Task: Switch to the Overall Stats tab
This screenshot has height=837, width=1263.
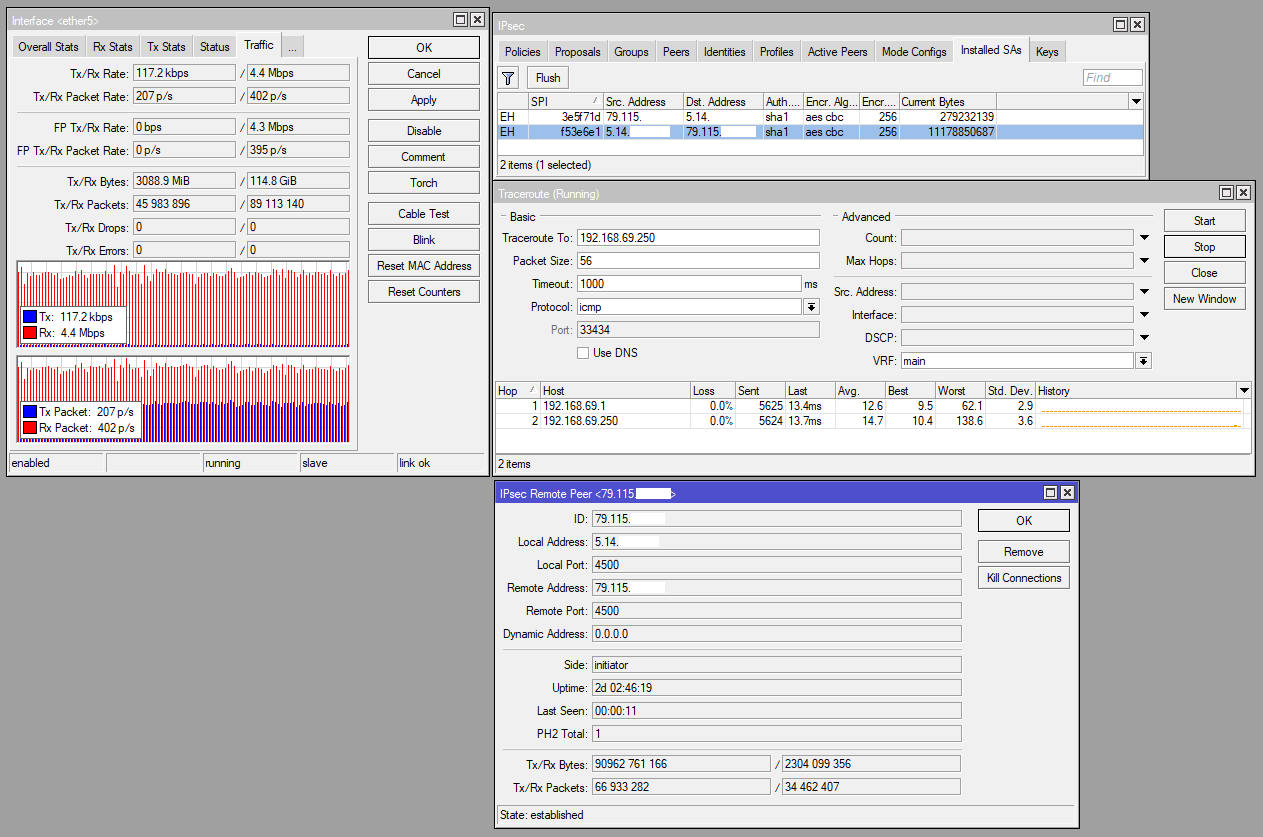Action: tap(48, 47)
